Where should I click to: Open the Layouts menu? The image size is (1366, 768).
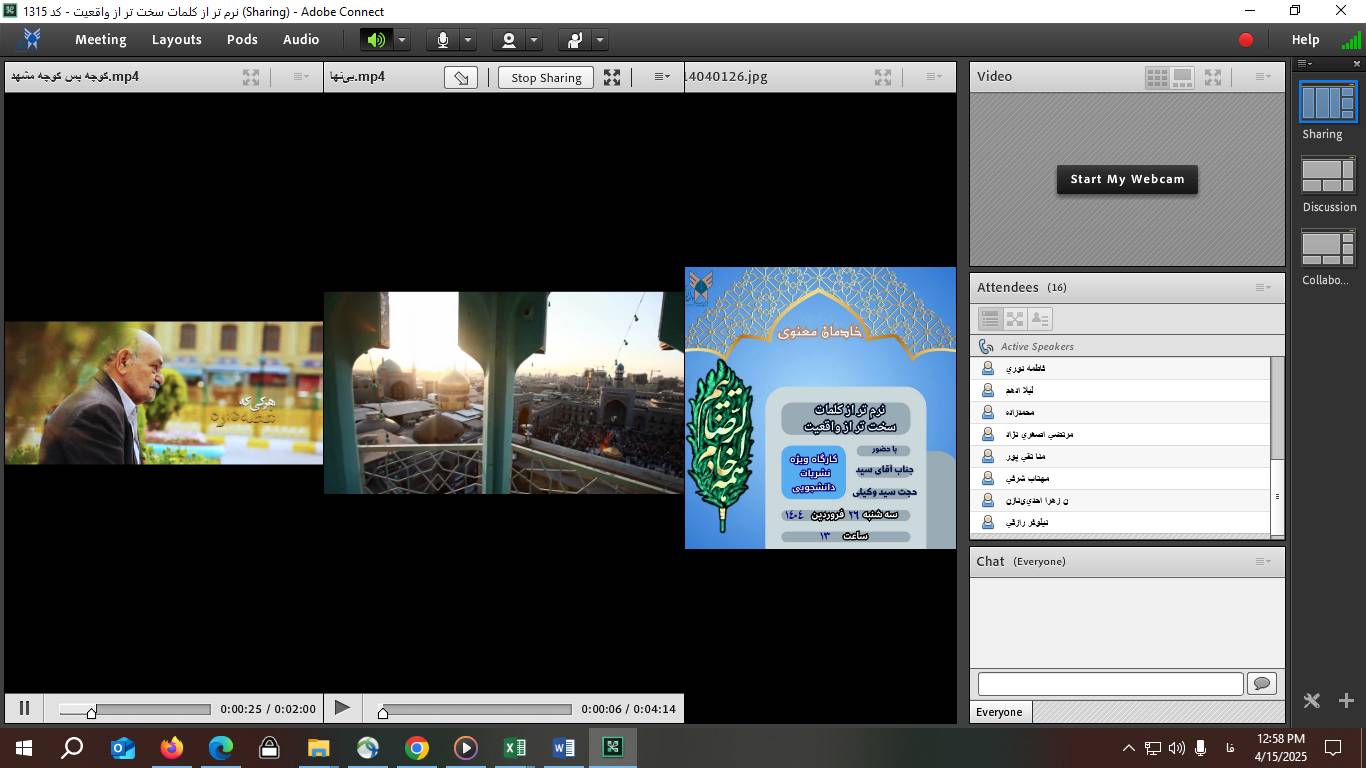point(176,40)
